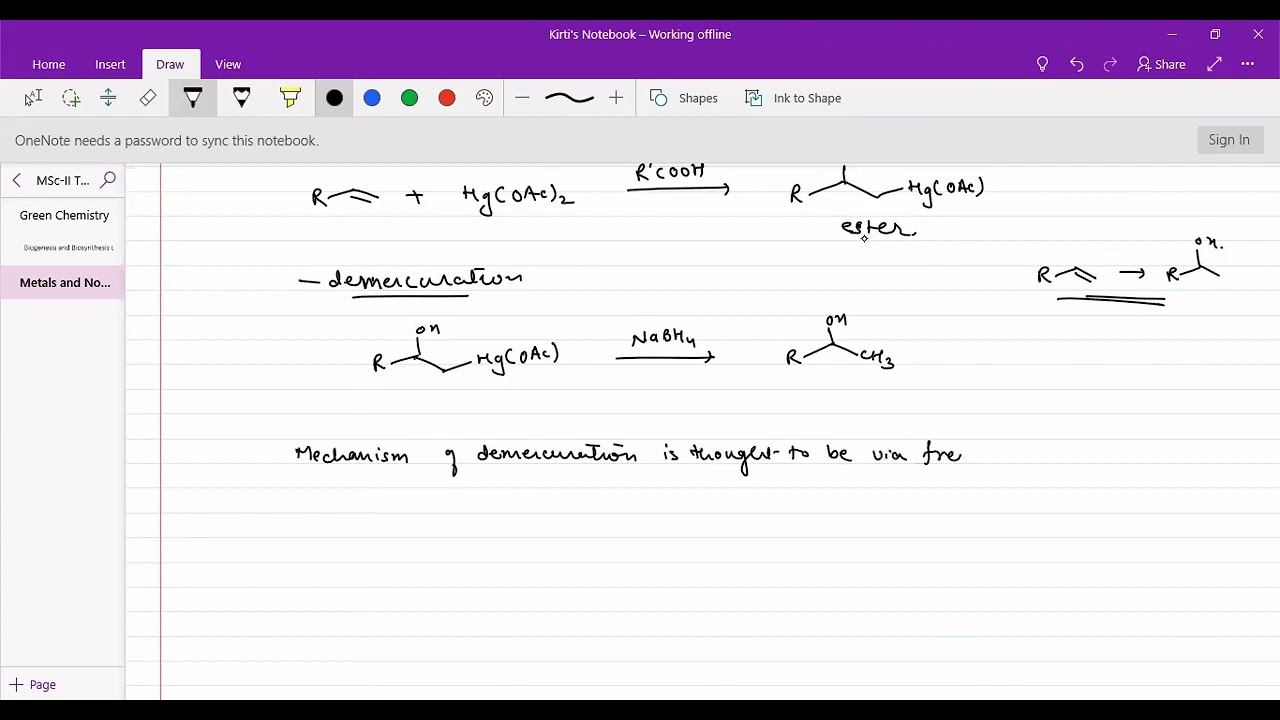The height and width of the screenshot is (720, 1280).
Task: Click the pen stroke thickness preview
Action: 569,98
